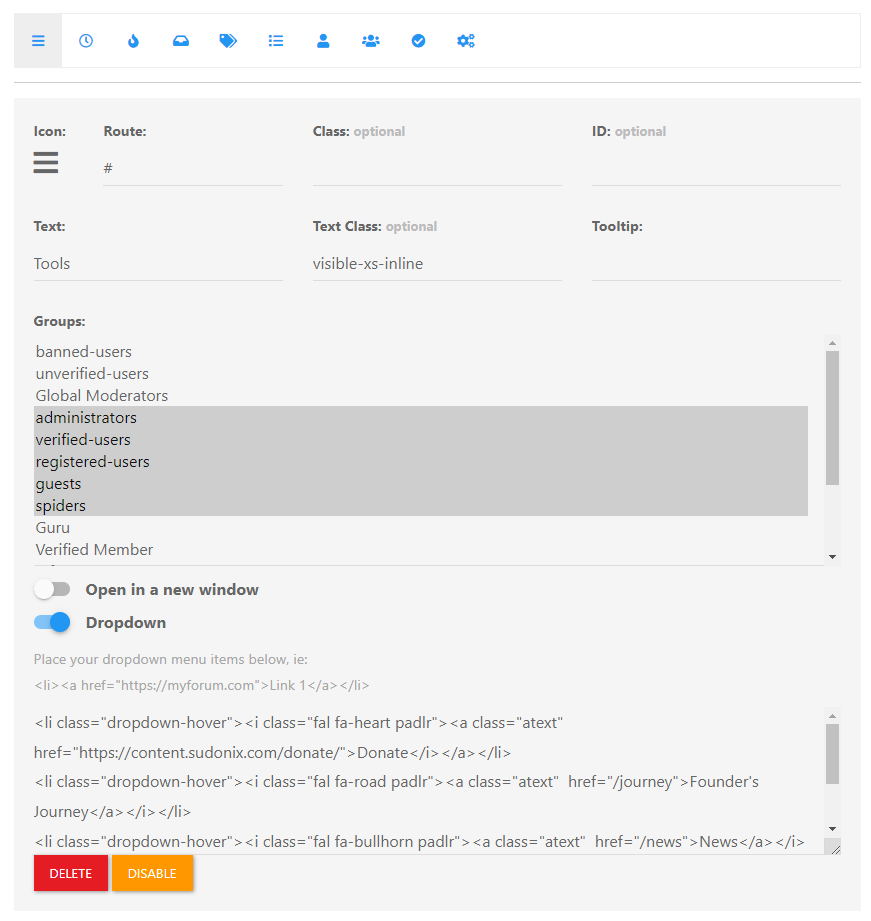
Task: Click the single user navigation icon
Action: pyautogui.click(x=323, y=41)
